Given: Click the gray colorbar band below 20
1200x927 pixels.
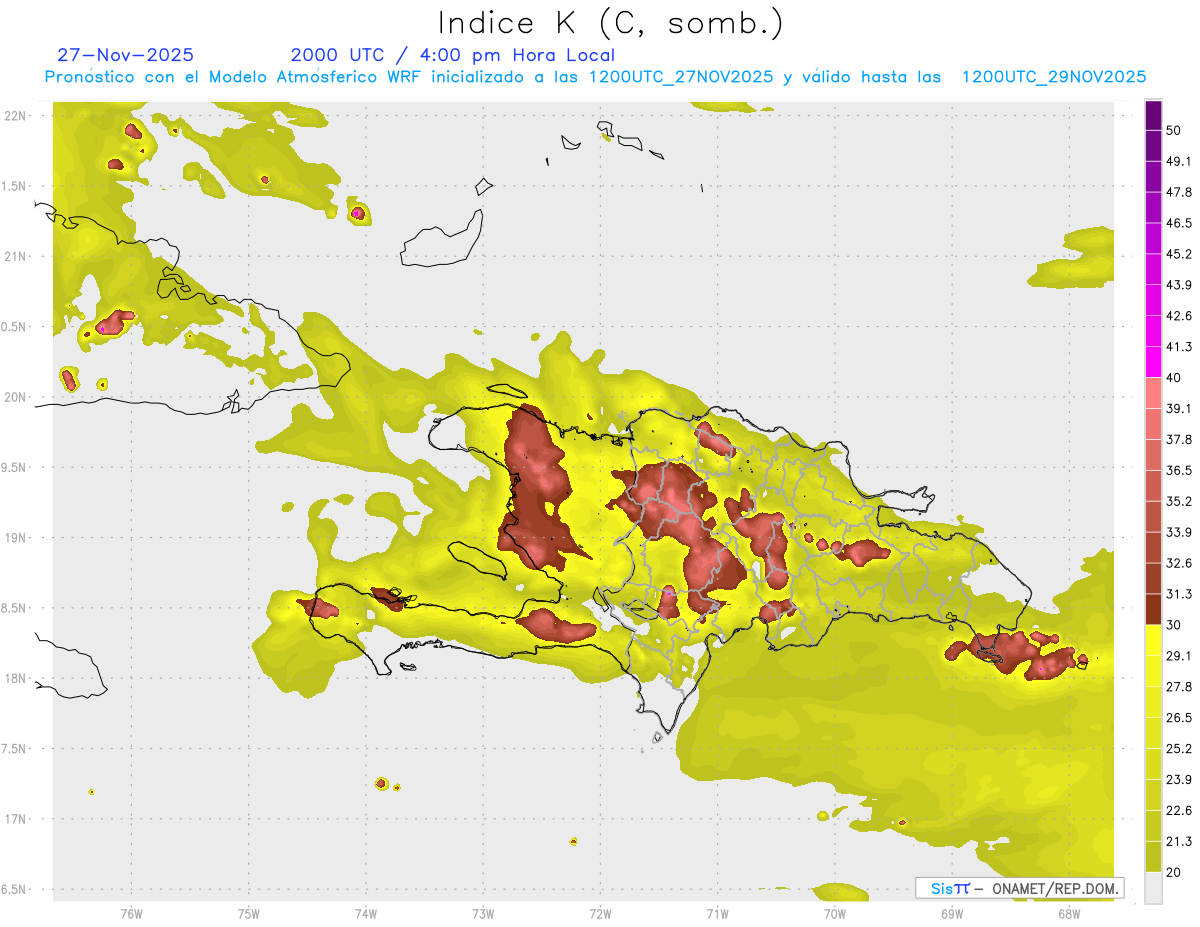Looking at the screenshot, I should pos(1154,887).
